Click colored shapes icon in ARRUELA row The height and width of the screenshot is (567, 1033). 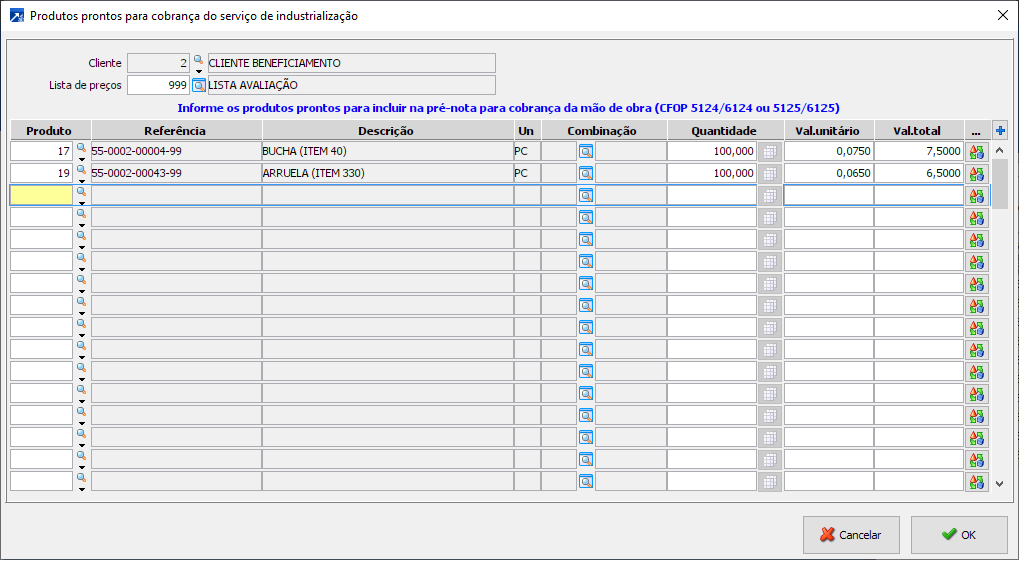pyautogui.click(x=977, y=174)
